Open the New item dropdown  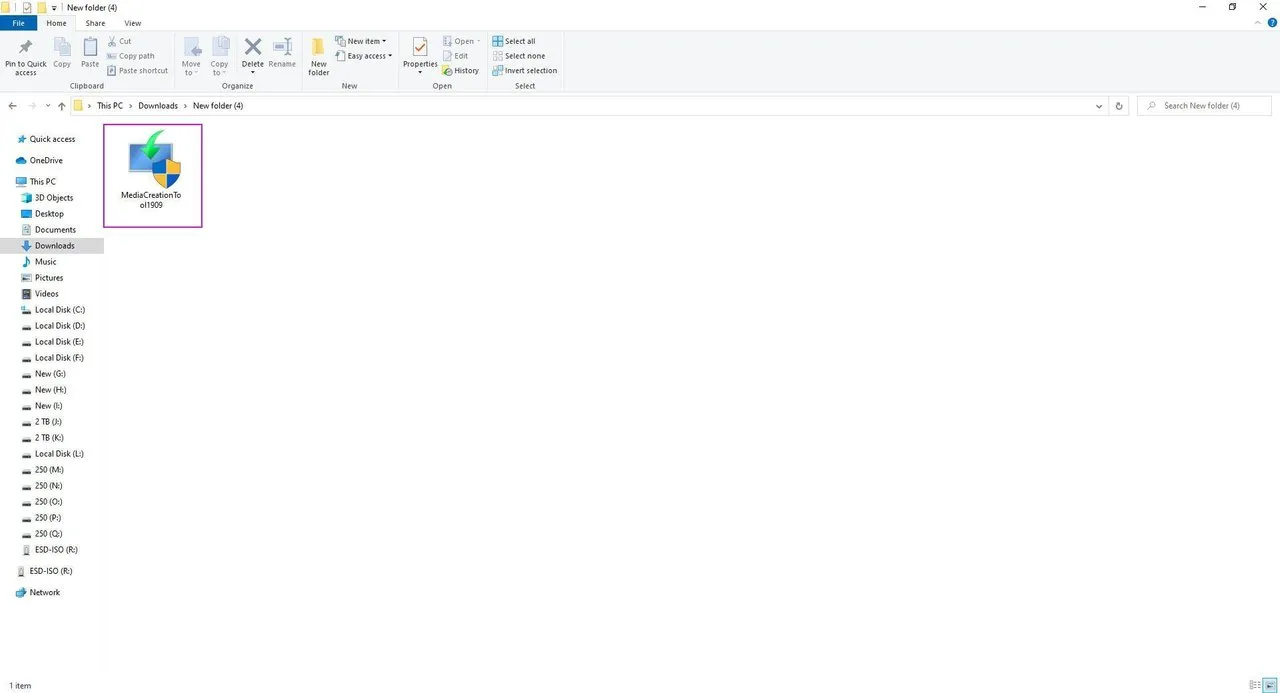coord(361,41)
